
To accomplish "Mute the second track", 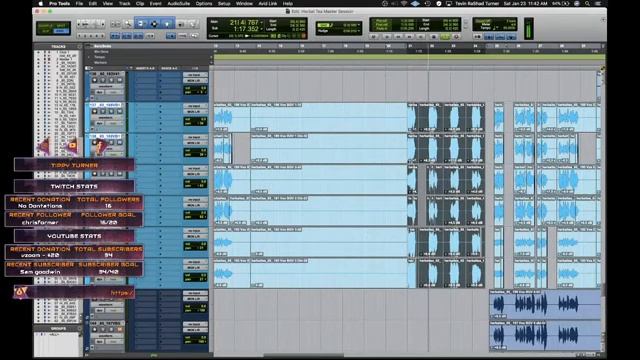I will coord(119,111).
